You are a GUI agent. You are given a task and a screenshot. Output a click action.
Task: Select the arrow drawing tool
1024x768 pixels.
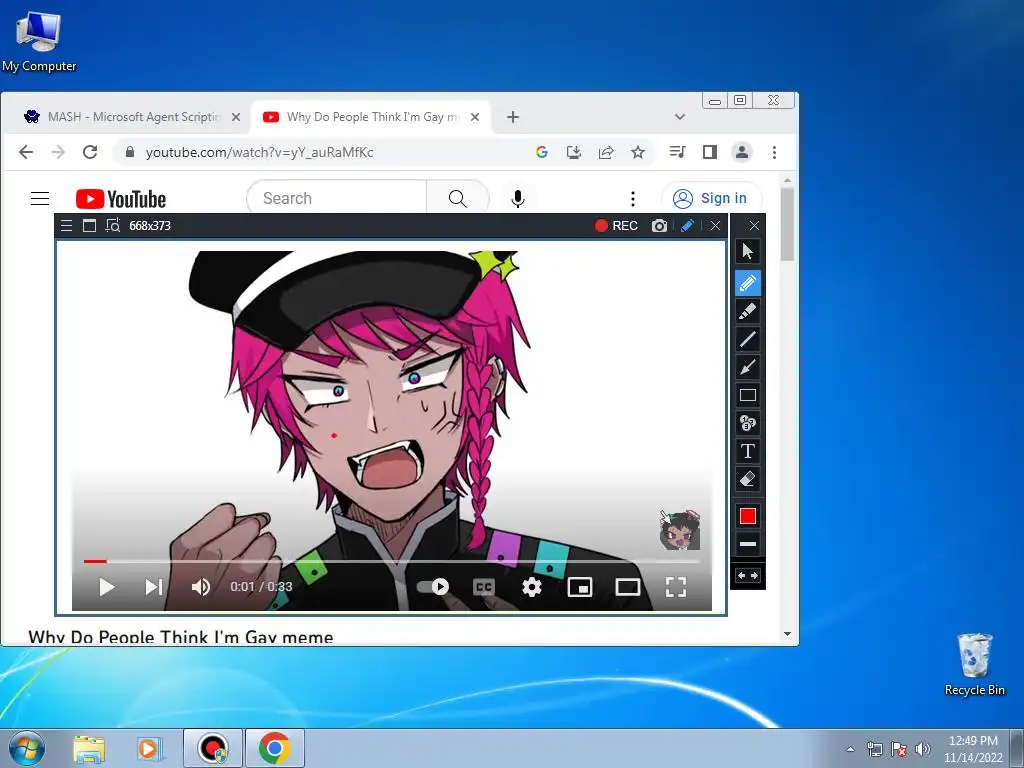[748, 367]
